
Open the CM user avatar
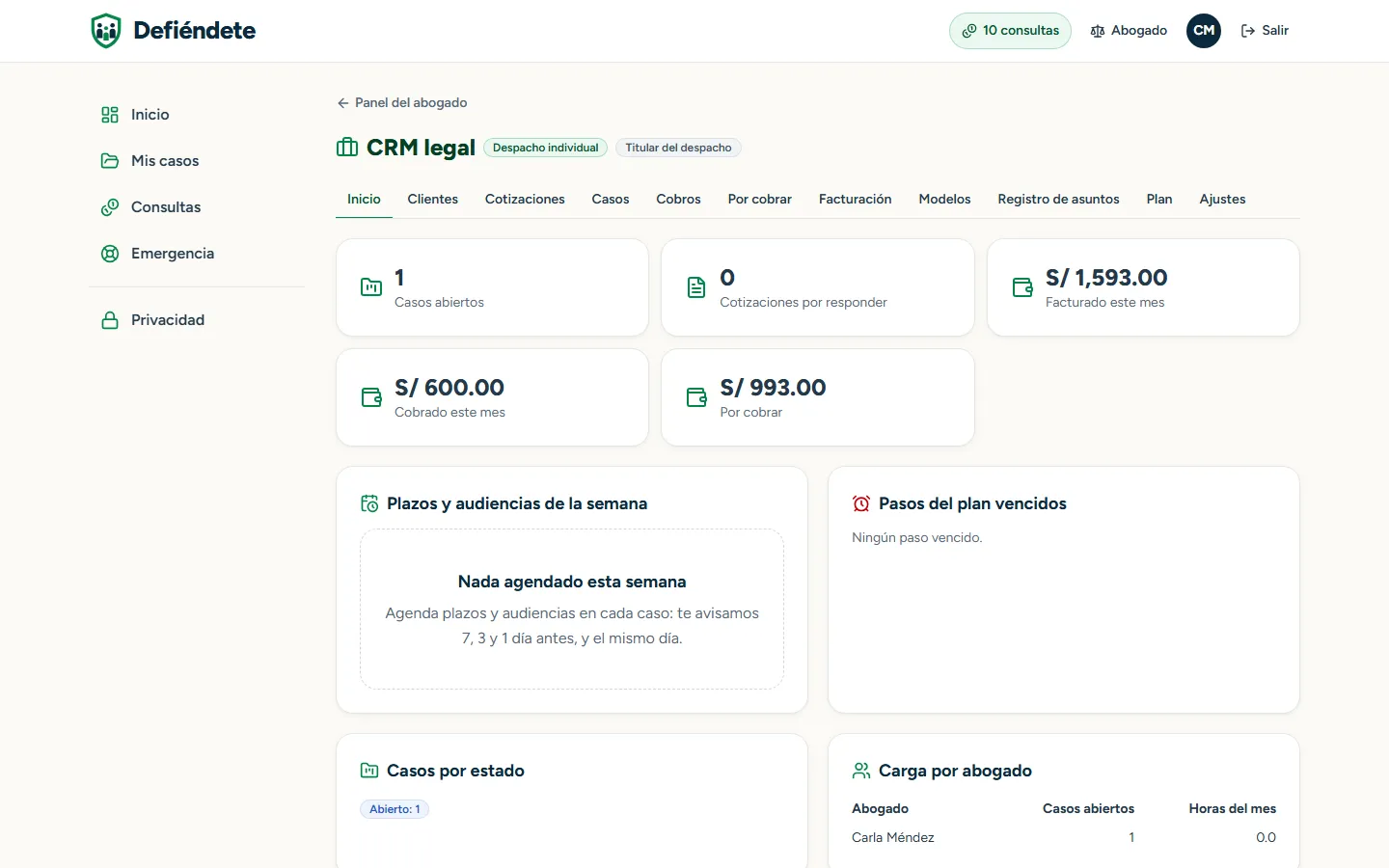[1204, 31]
